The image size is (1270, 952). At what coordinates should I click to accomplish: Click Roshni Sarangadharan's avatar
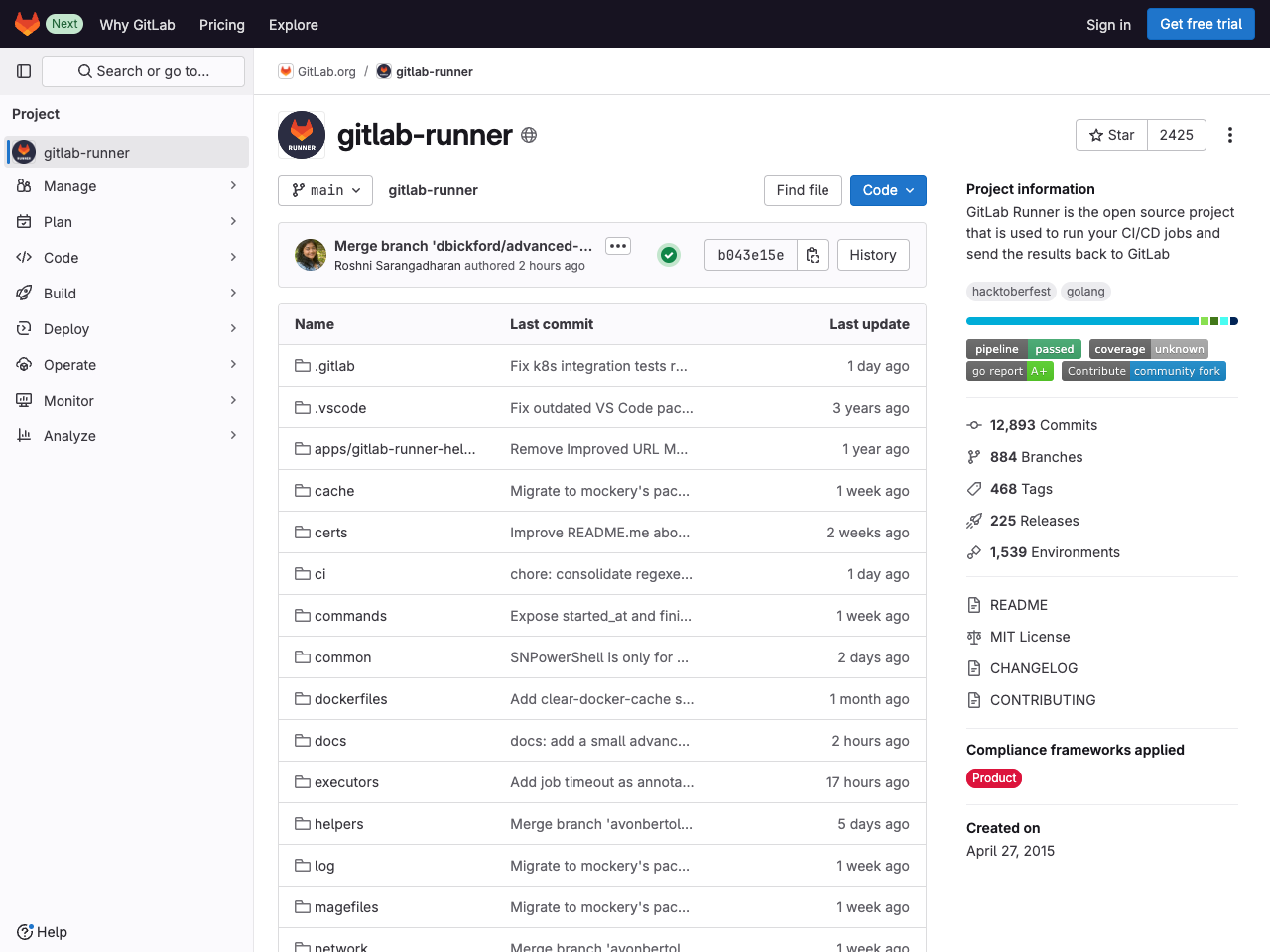(x=311, y=255)
